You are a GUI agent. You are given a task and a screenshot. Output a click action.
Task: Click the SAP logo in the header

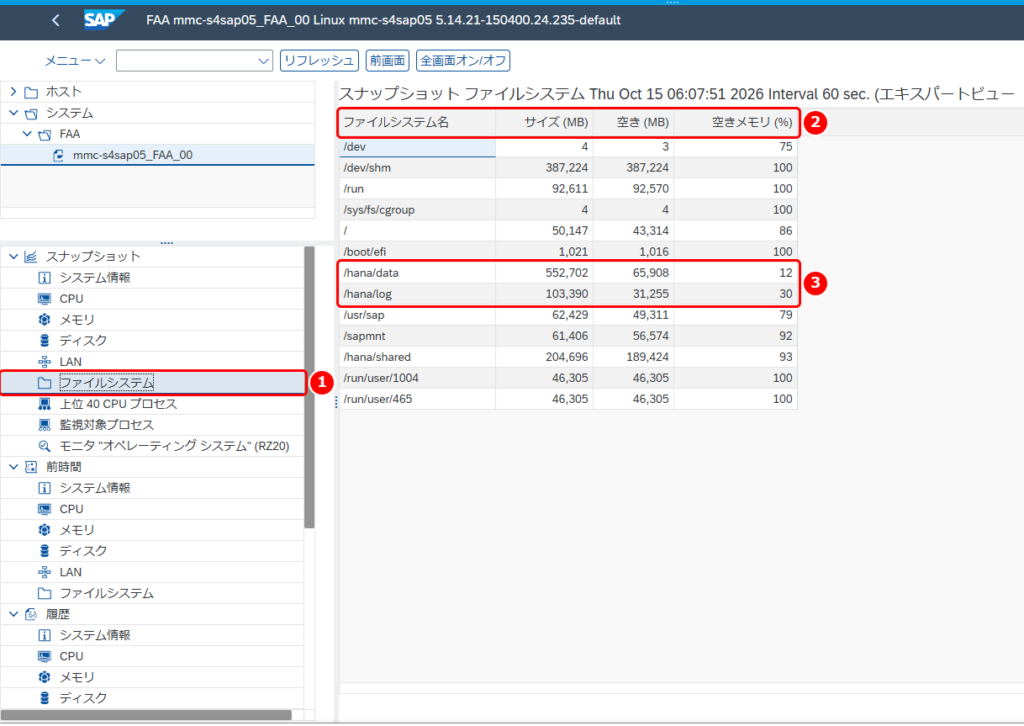click(103, 20)
